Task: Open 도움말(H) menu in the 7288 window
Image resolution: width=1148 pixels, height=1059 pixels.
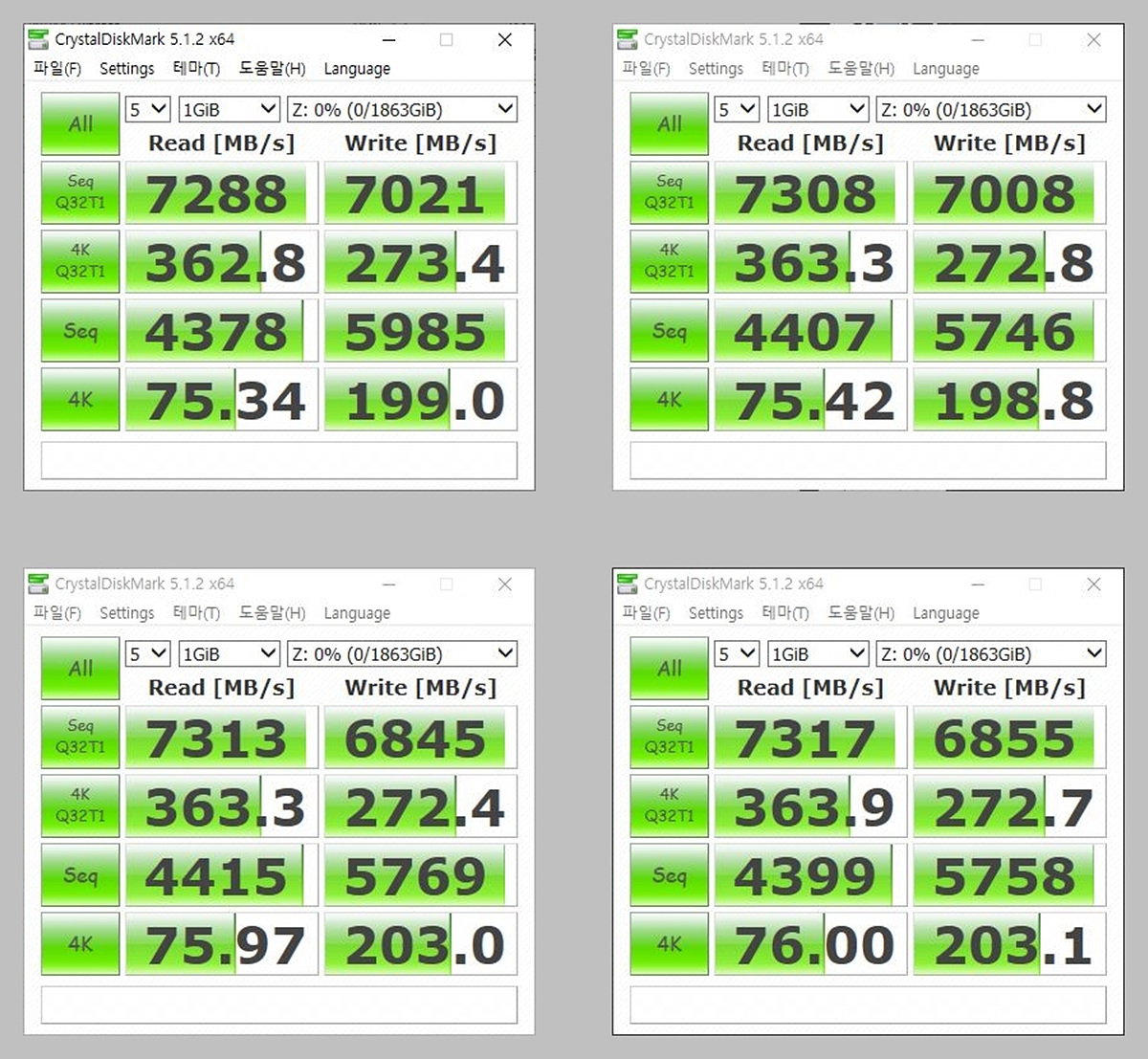Action: 272,69
